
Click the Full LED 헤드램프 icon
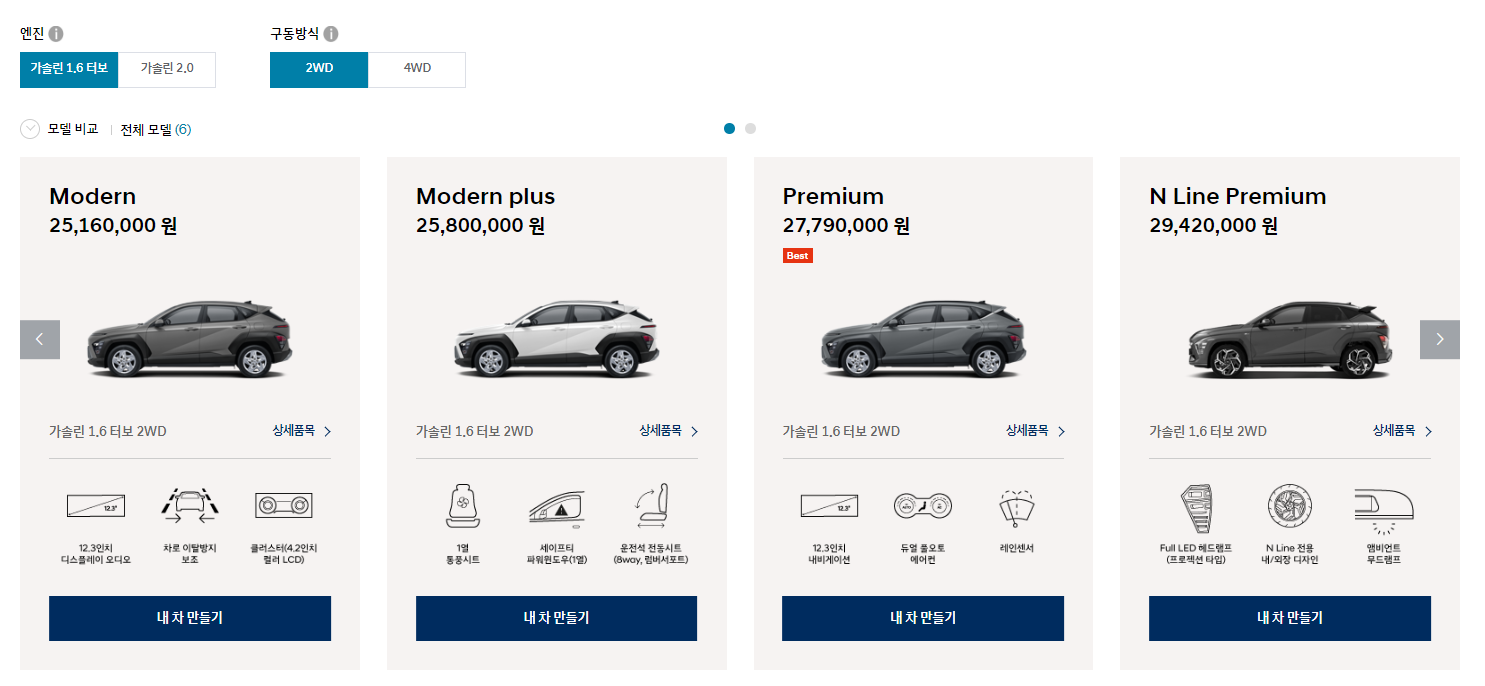(x=1196, y=510)
